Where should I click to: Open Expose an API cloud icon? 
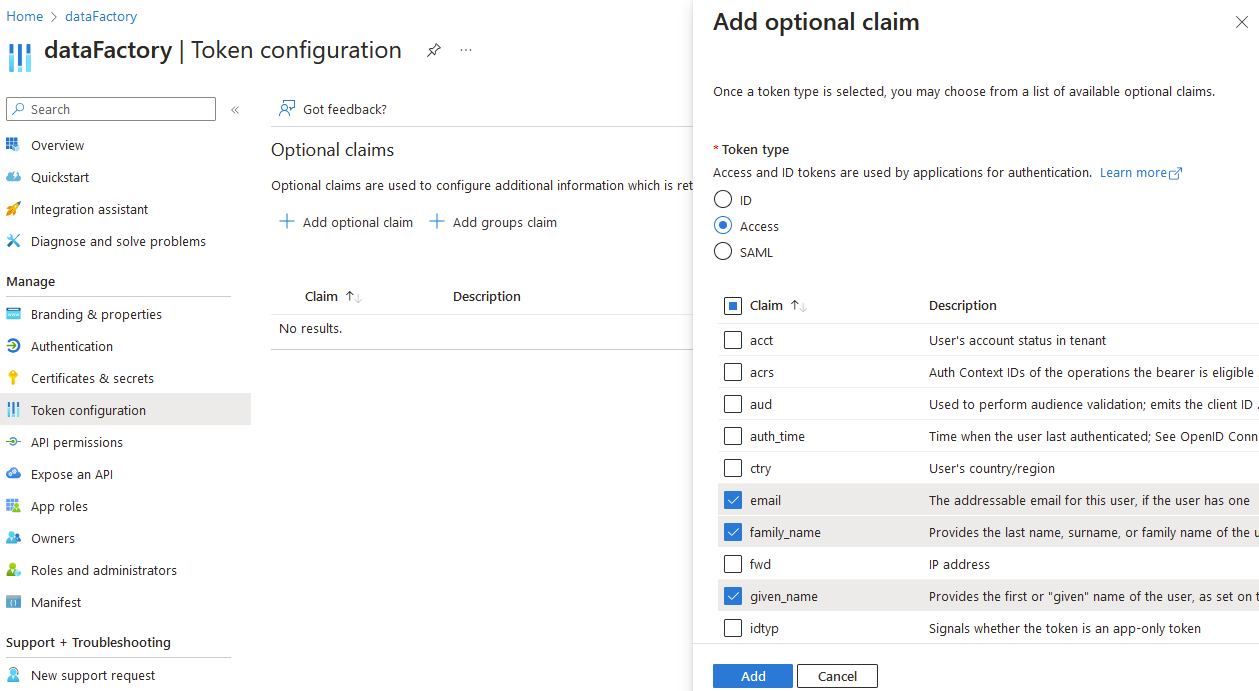tap(13, 474)
